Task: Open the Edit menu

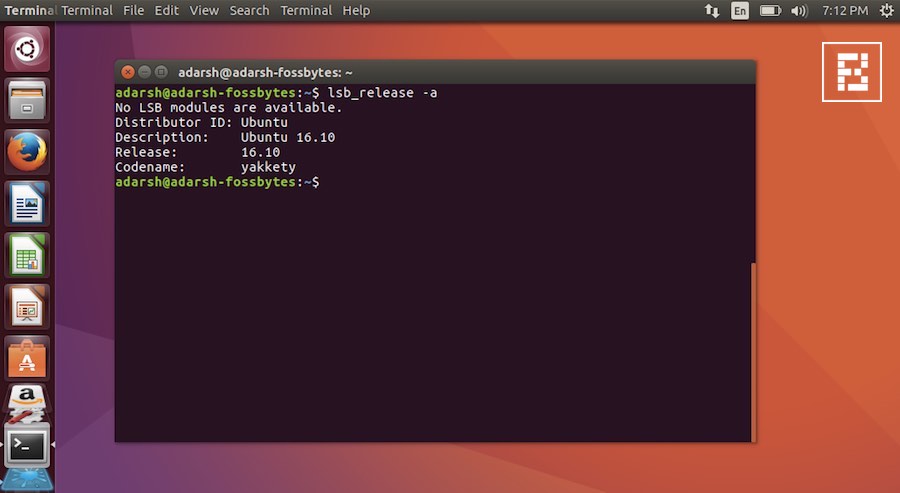Action: coord(167,11)
